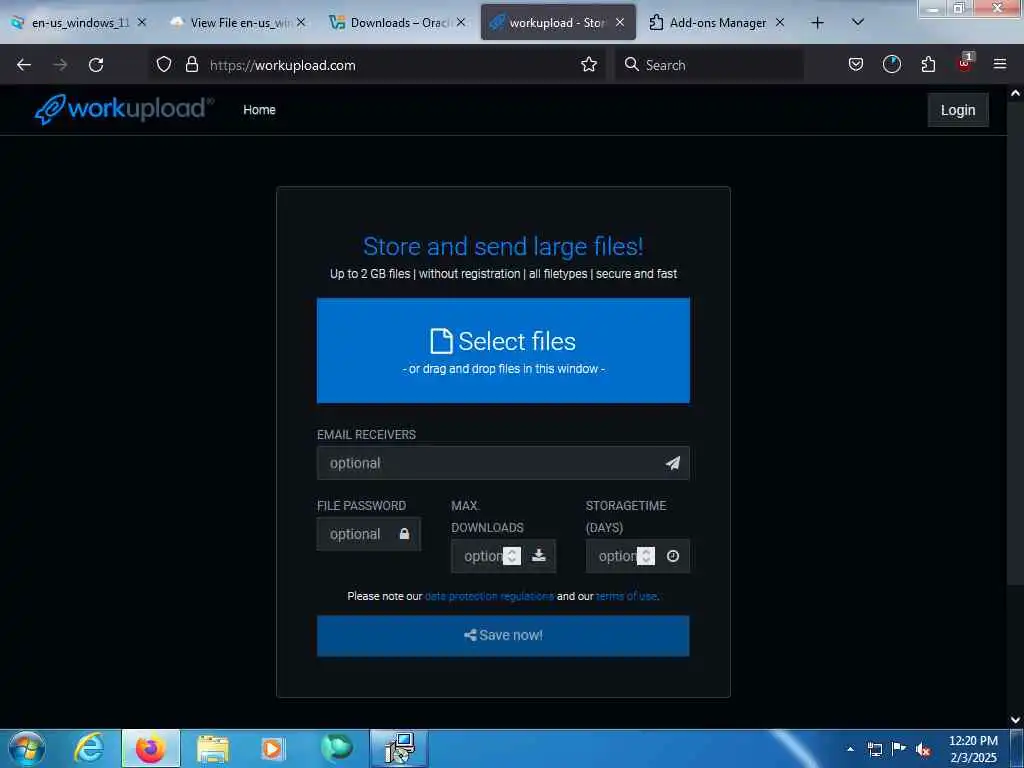Click the tracking protection shield icon

164,65
